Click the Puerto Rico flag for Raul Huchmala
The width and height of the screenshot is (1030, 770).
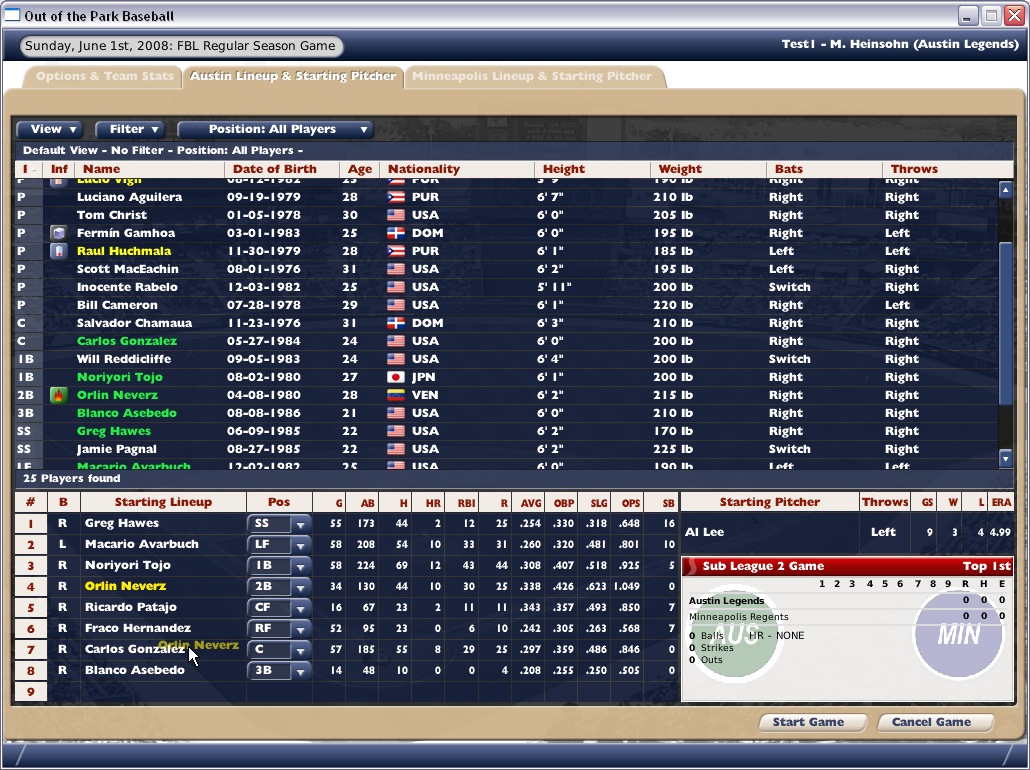pos(396,251)
